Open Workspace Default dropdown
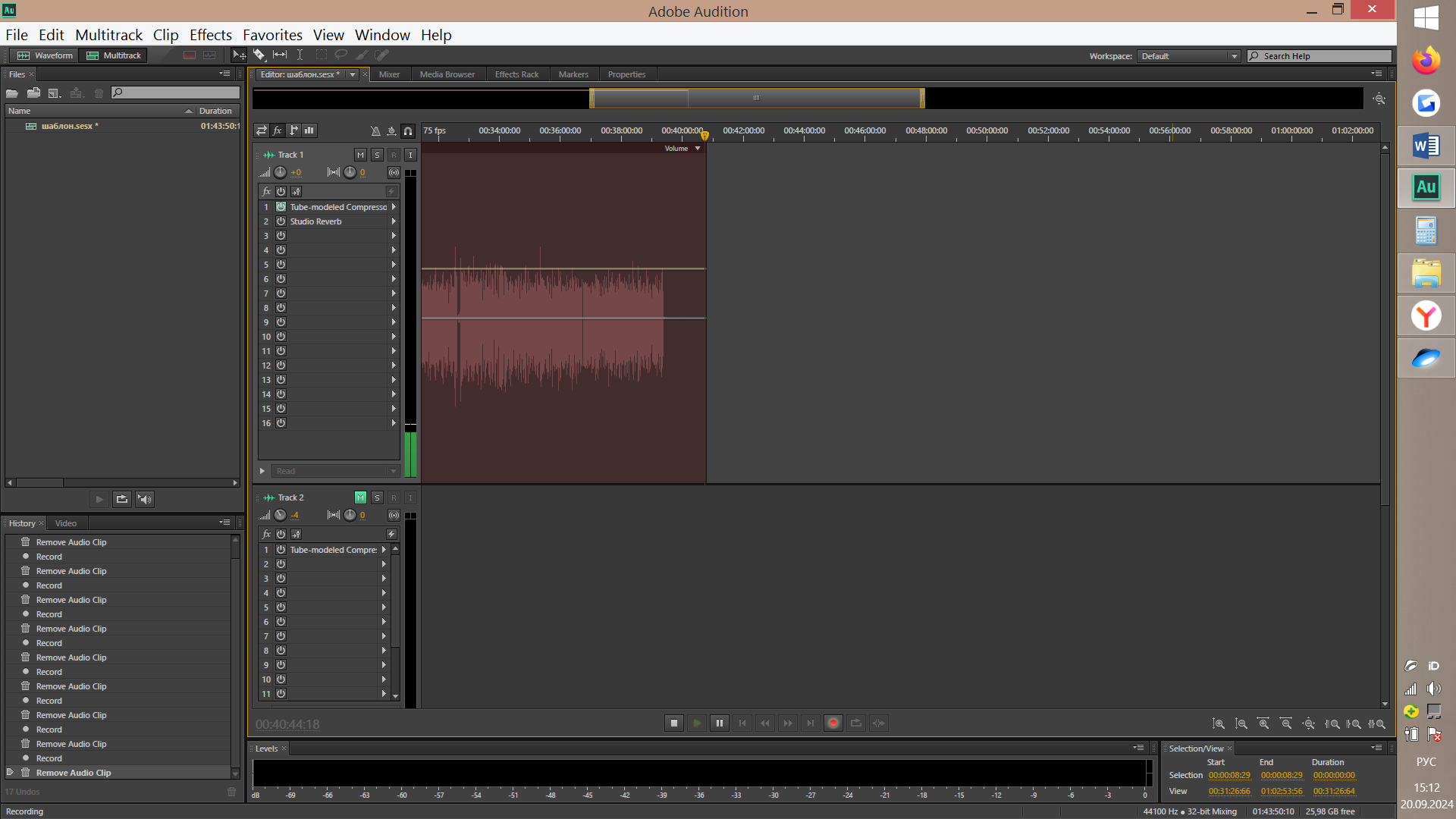The width and height of the screenshot is (1456, 819). pos(1189,56)
